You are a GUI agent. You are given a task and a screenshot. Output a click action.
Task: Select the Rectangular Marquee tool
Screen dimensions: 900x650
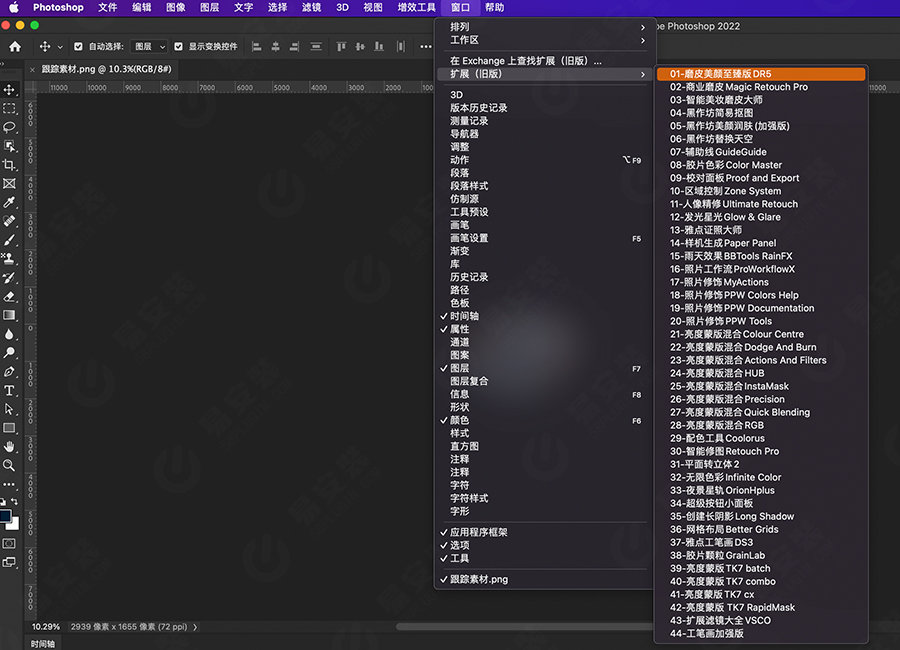[x=9, y=109]
